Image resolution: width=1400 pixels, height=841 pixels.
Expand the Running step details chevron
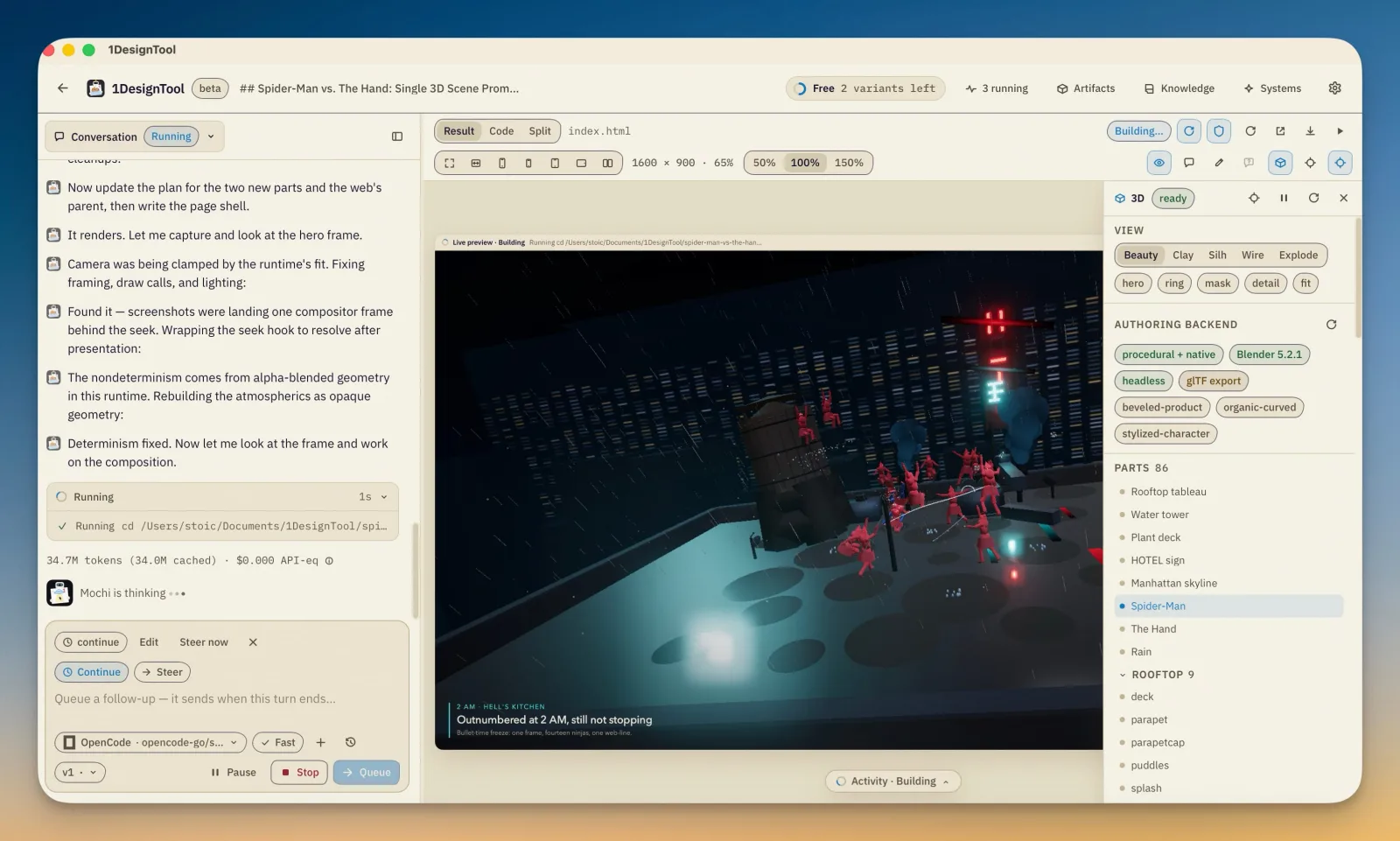(x=384, y=497)
